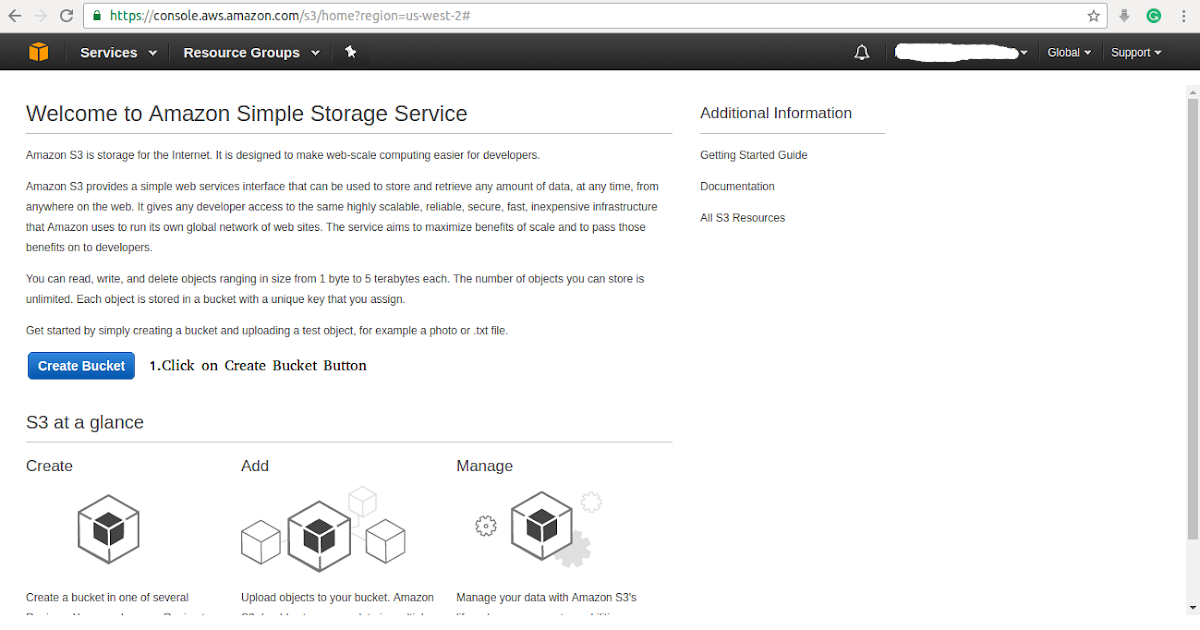Image resolution: width=1200 pixels, height=630 pixels.
Task: Click the Create Bucket button
Action: tap(81, 365)
